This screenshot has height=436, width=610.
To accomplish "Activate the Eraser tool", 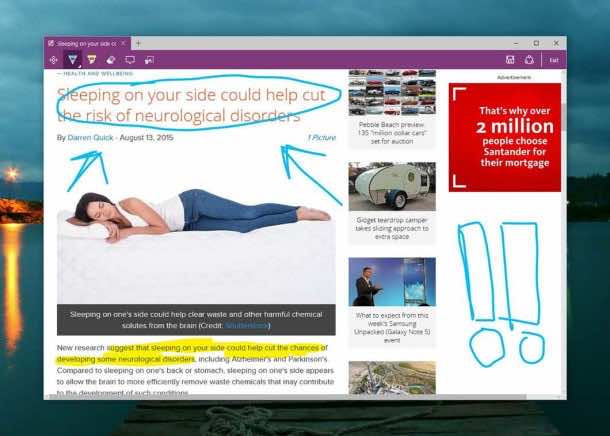I will coord(111,60).
